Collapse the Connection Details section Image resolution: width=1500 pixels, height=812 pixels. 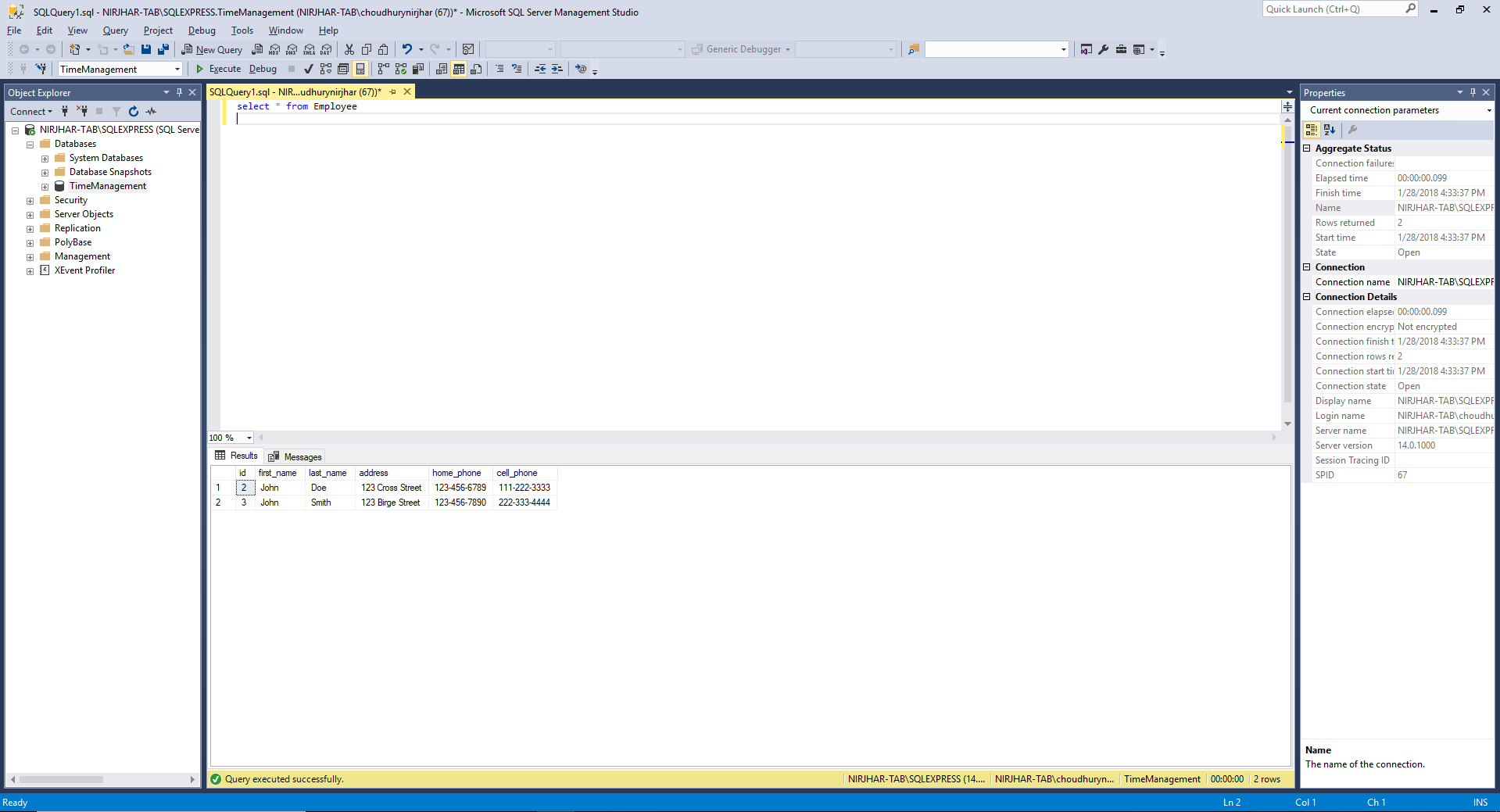coord(1306,296)
